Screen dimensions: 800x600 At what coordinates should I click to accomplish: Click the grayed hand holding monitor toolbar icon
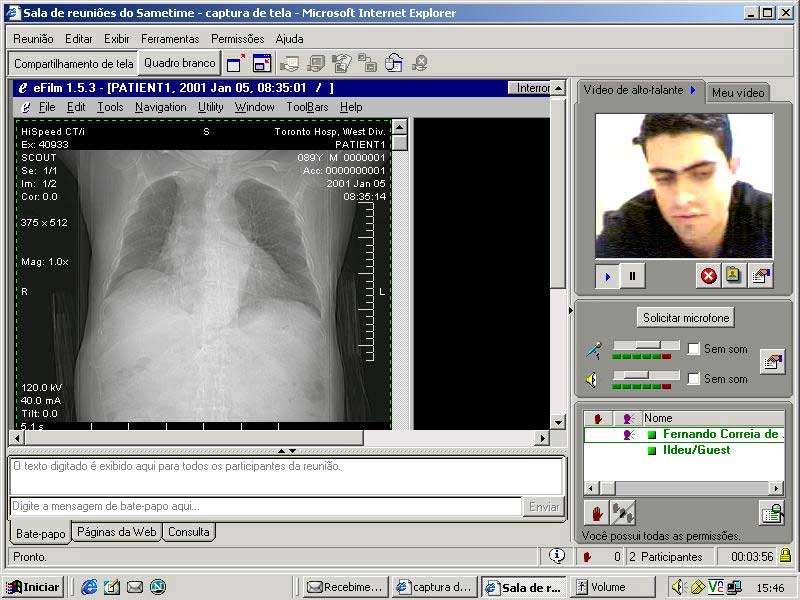[x=316, y=63]
